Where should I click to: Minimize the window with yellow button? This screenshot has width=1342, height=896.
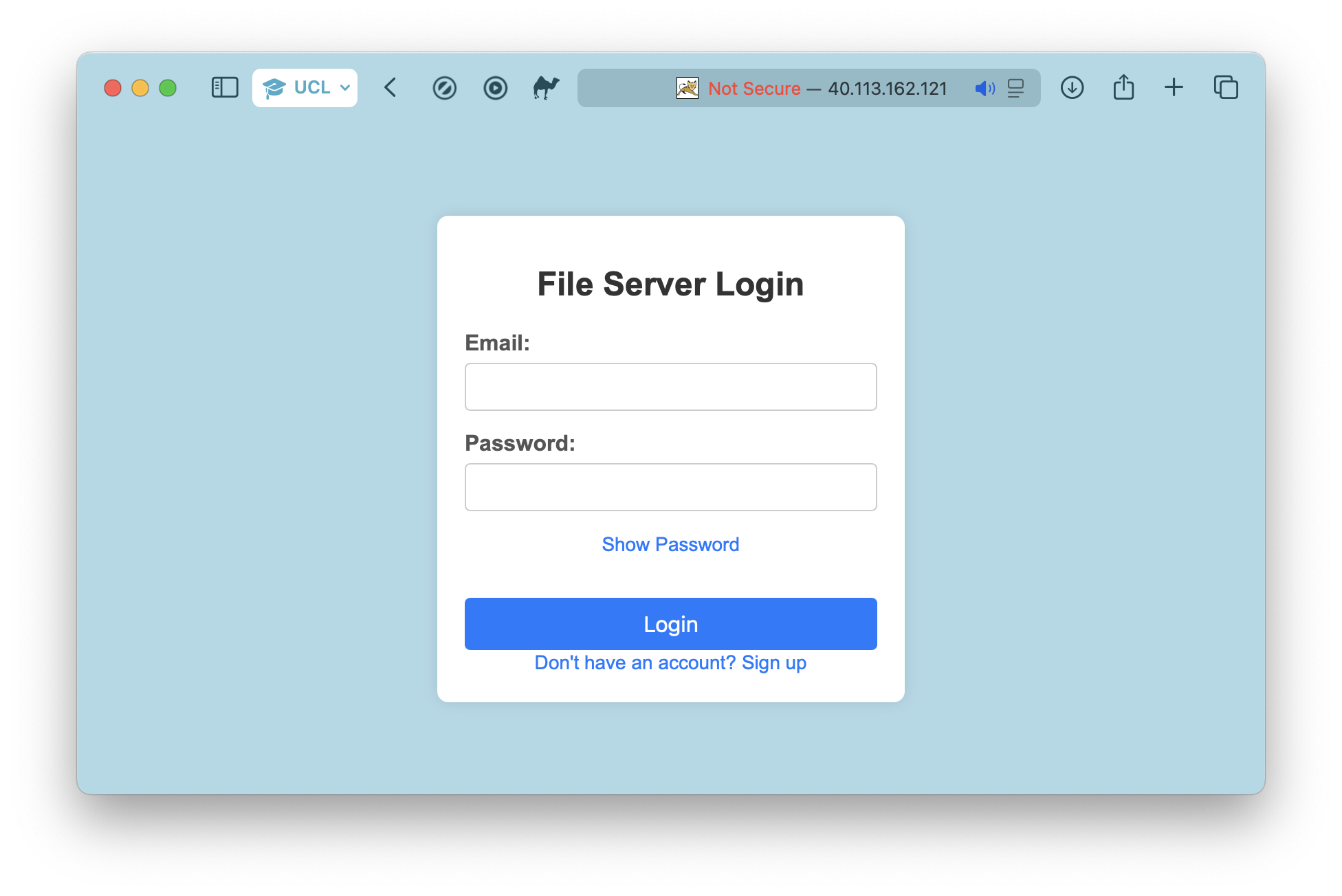pyautogui.click(x=140, y=88)
